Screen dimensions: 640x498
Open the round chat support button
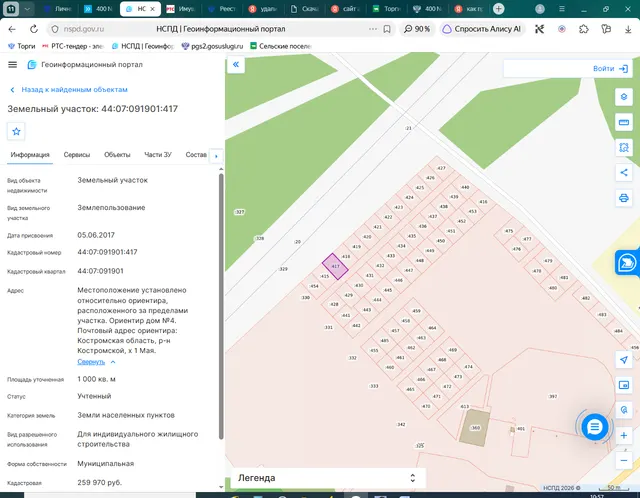click(x=595, y=427)
